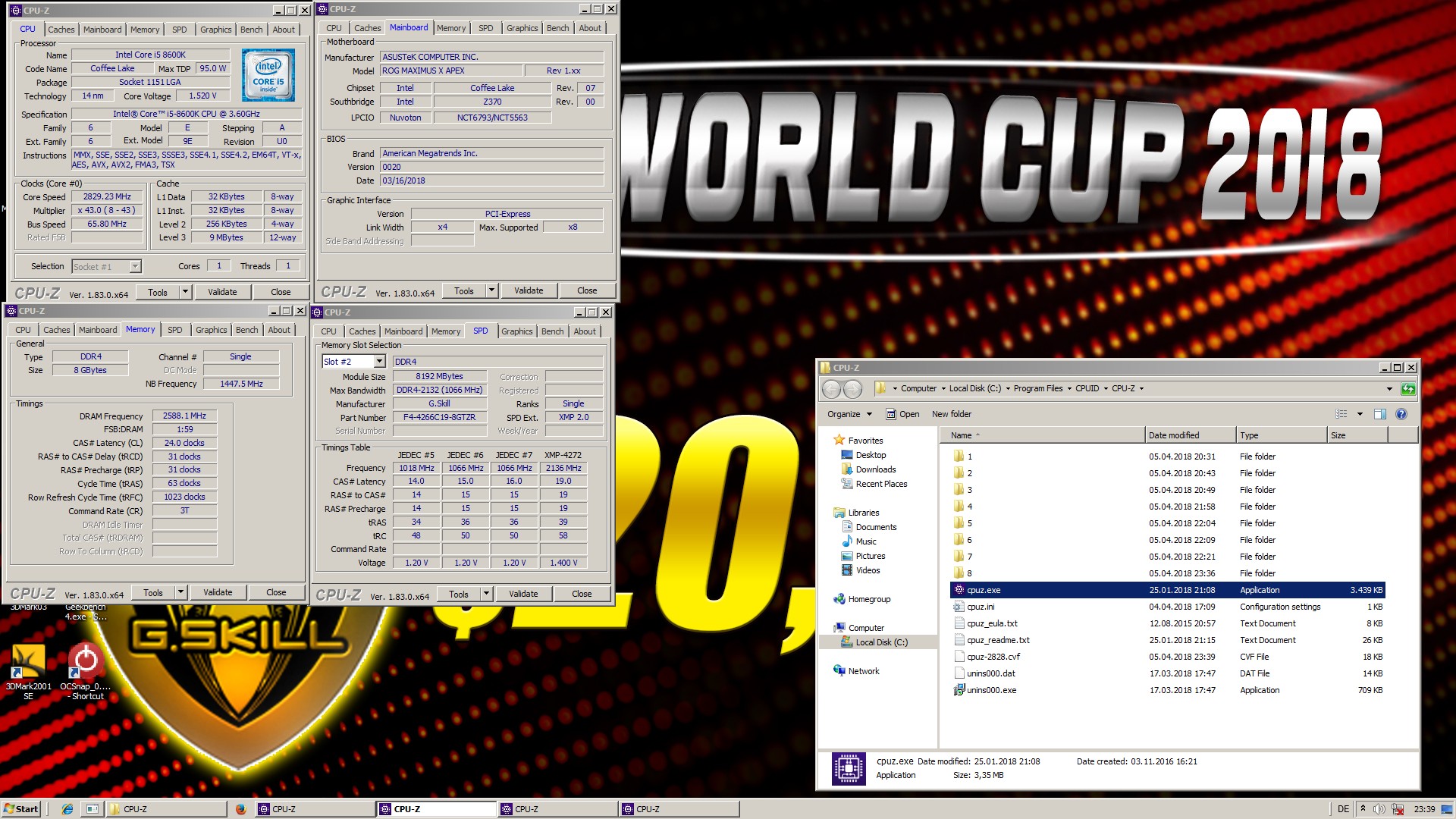1456x819 pixels.
Task: Open Tools dropdown arrow in CPU window
Action: point(185,292)
